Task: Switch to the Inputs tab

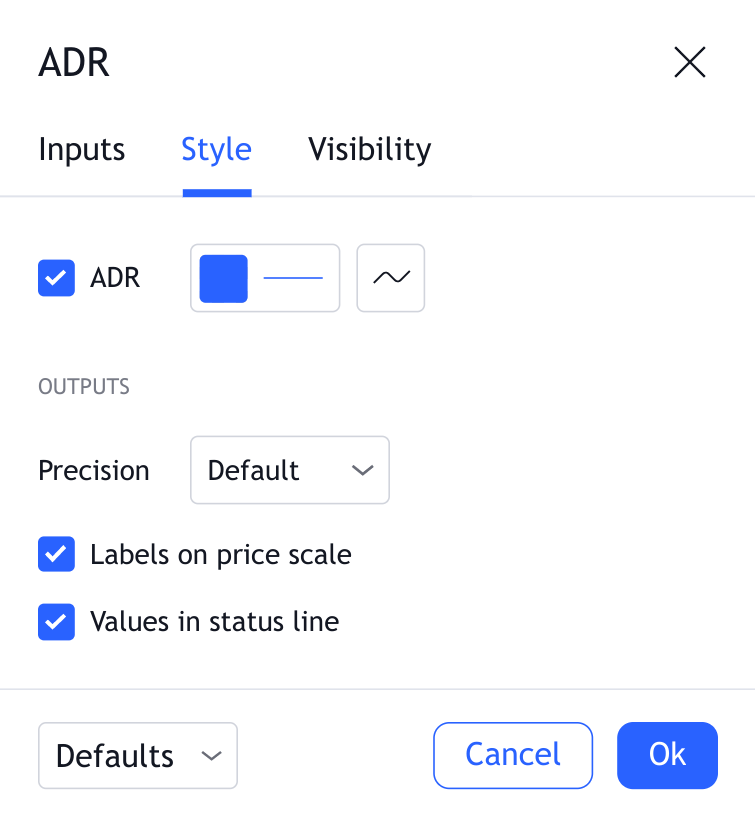Action: (x=82, y=150)
